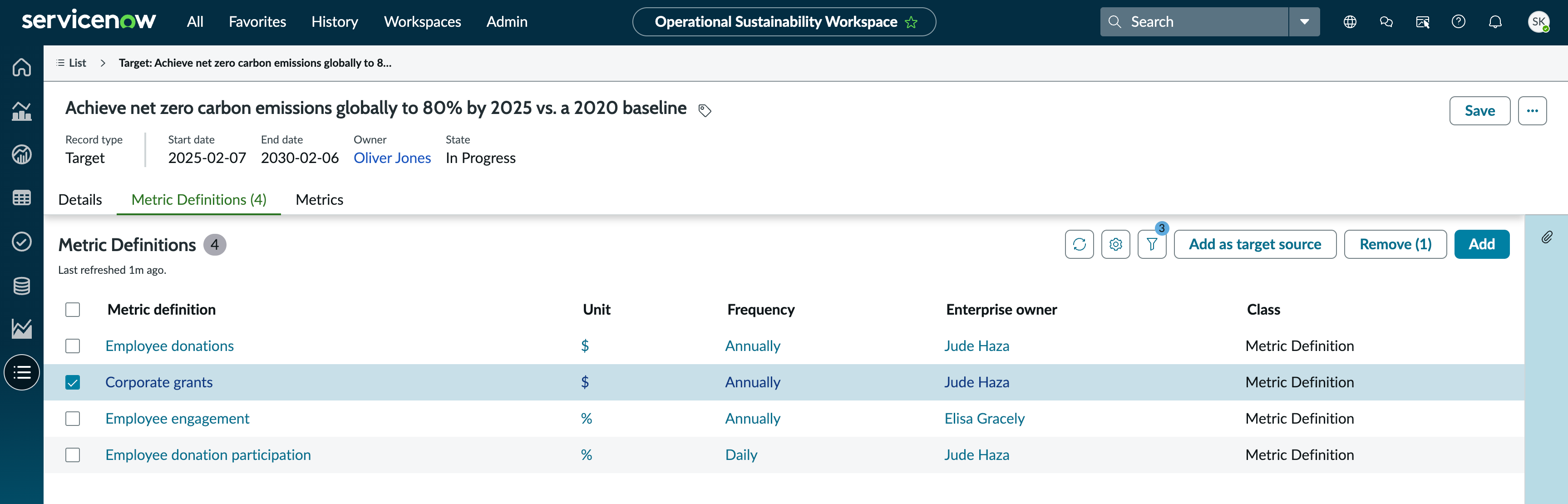Viewport: 1568px width, 504px height.
Task: Click the tag icon beside title
Action: pos(705,110)
